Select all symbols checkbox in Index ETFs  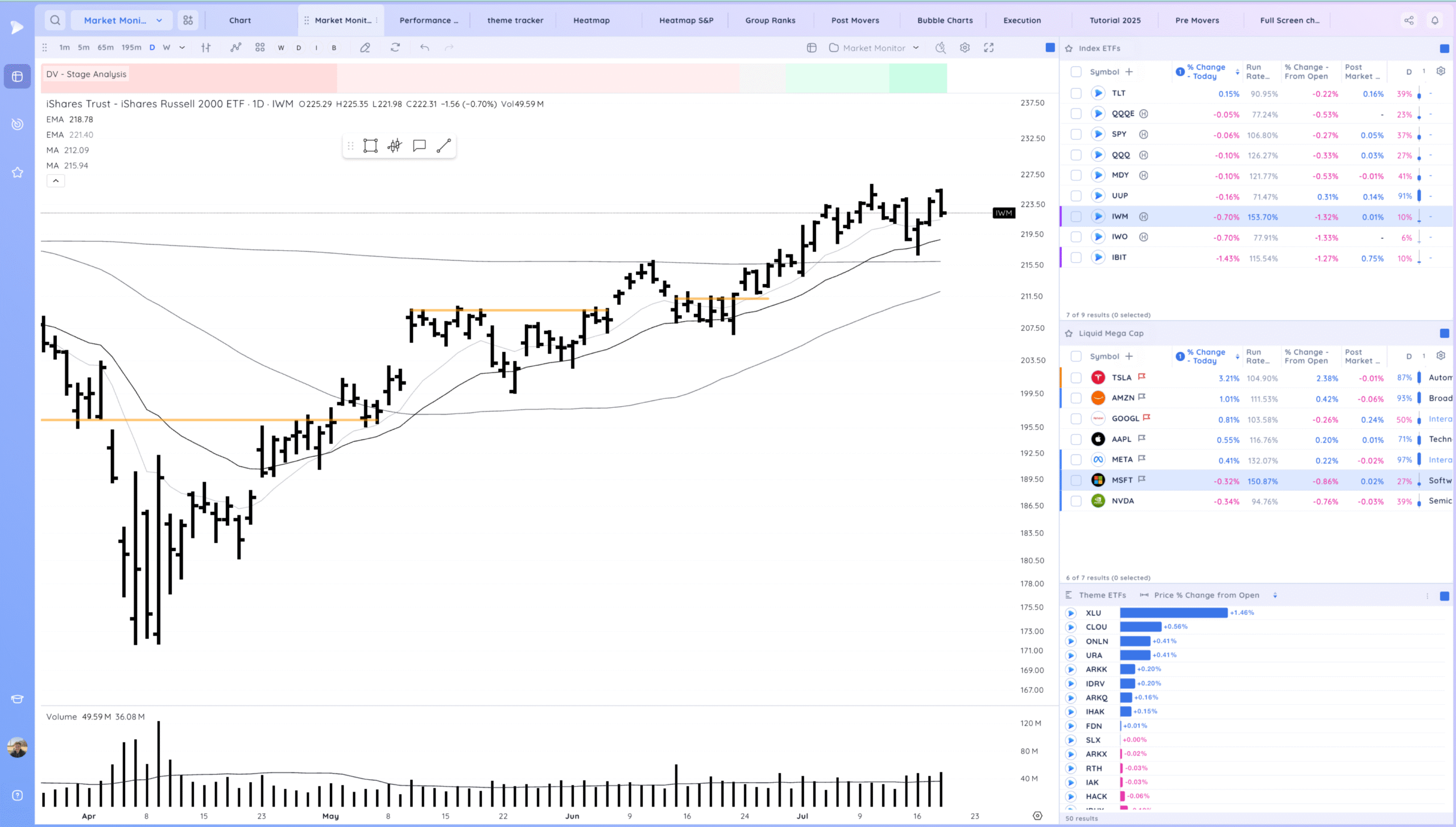(x=1076, y=72)
